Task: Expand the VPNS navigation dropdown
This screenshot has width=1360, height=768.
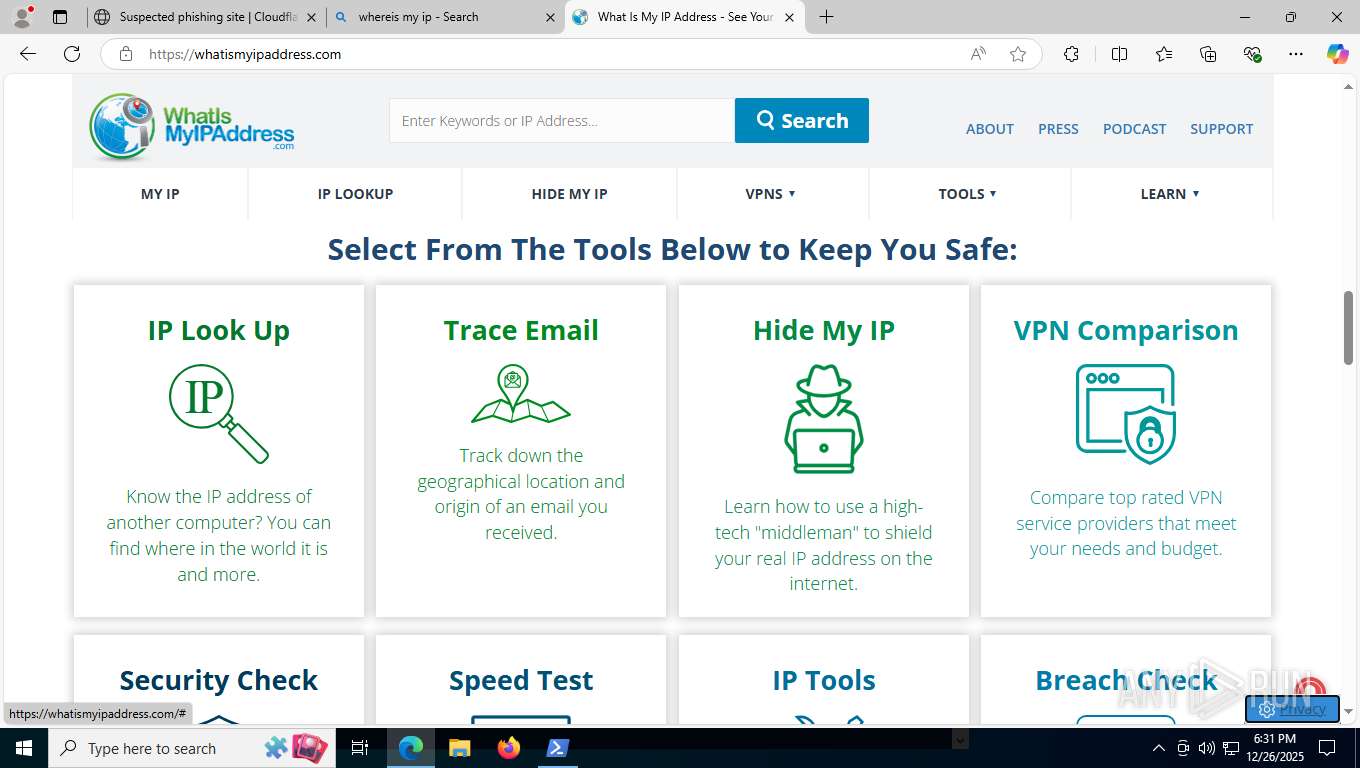Action: [771, 194]
